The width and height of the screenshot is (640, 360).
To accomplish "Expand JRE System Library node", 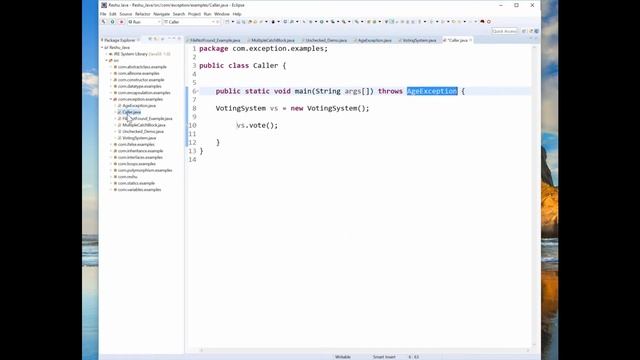I will point(107,54).
